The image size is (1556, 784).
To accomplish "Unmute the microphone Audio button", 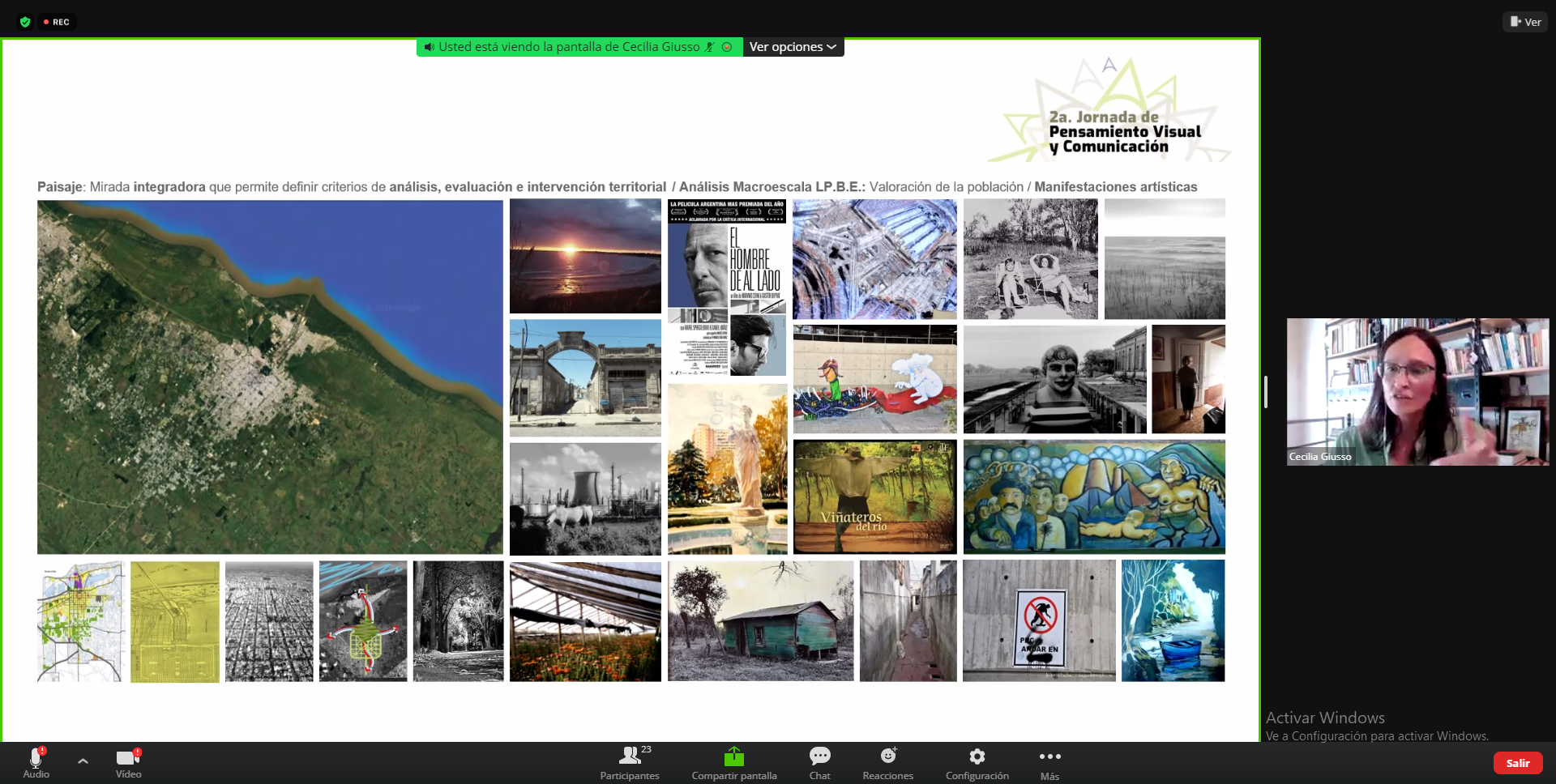I will coord(36,763).
